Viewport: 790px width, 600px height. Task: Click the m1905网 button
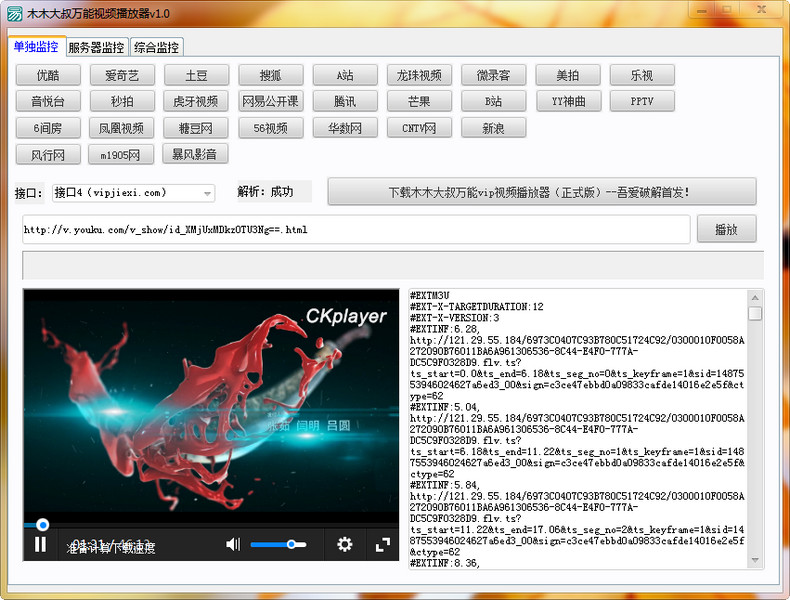pos(121,155)
